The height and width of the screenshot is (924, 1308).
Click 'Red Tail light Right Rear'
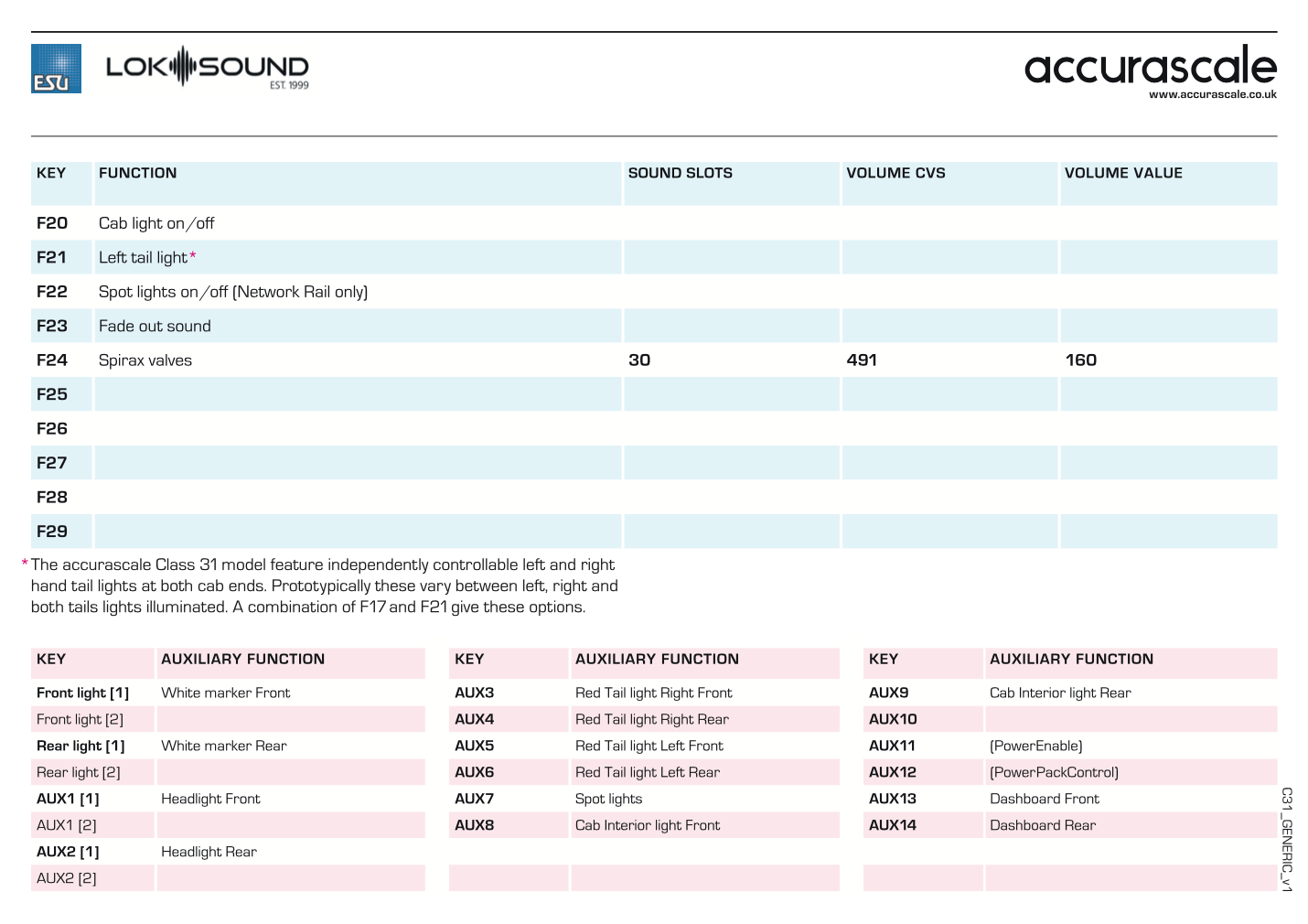[x=652, y=720]
